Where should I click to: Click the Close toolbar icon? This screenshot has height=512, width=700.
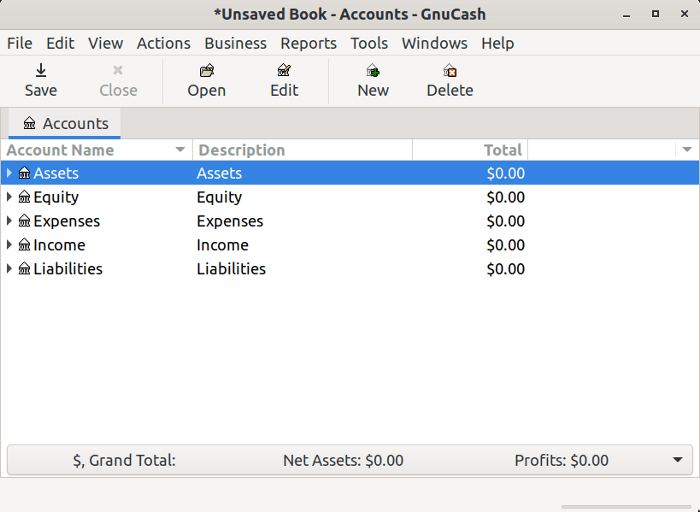pyautogui.click(x=118, y=71)
